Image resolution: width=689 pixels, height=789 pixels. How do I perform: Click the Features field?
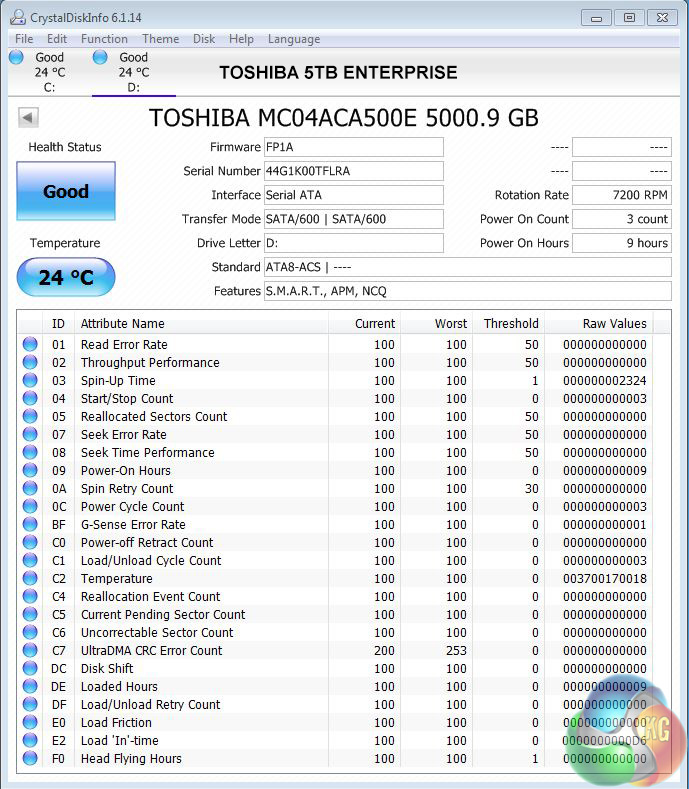[x=468, y=291]
